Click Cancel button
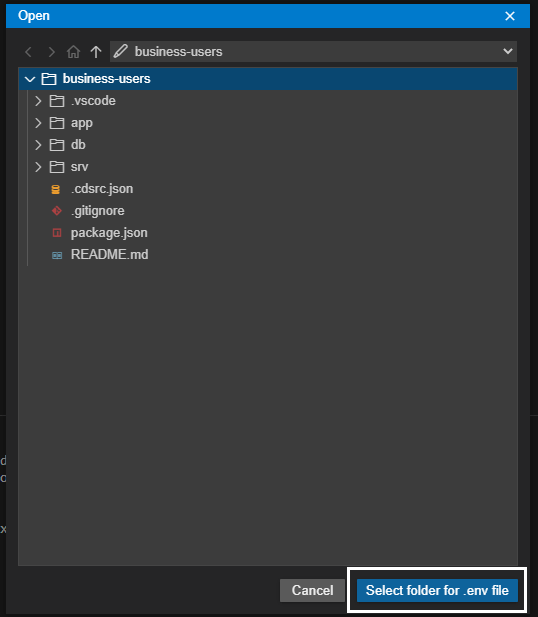Screen dimensions: 538x617 coord(312,590)
